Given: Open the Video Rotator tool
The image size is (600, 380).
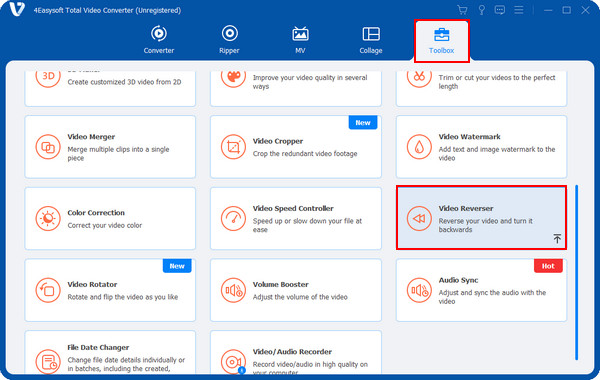Looking at the screenshot, I should (x=110, y=290).
